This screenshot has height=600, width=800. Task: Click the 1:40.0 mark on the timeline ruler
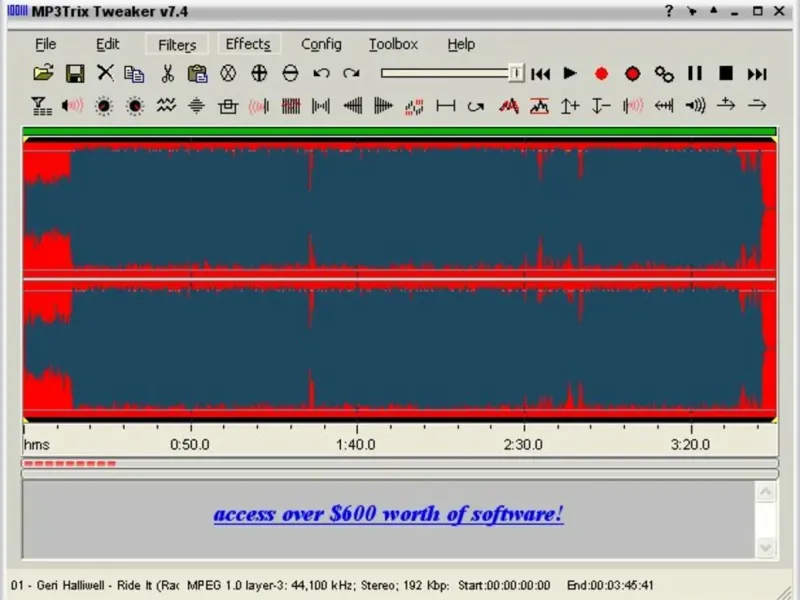coord(356,445)
